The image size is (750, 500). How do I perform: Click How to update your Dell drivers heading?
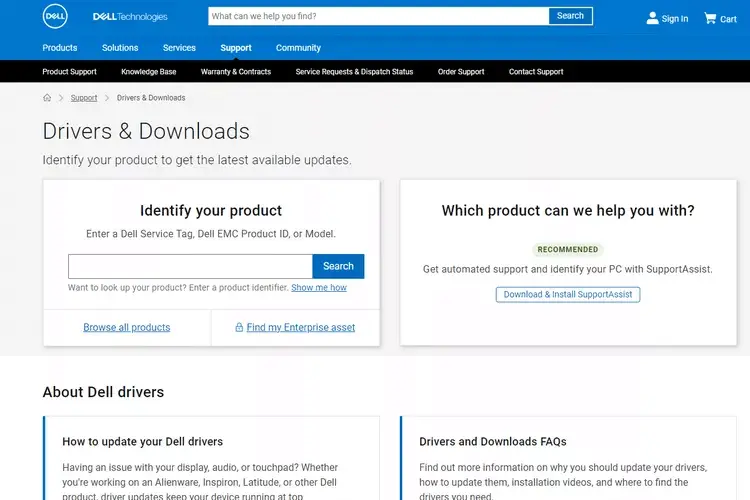pyautogui.click(x=143, y=442)
